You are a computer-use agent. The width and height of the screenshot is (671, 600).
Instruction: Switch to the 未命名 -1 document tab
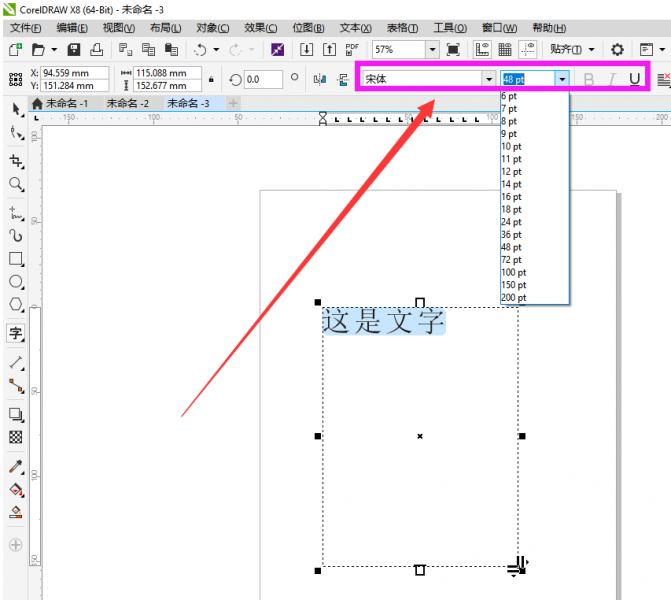click(66, 103)
